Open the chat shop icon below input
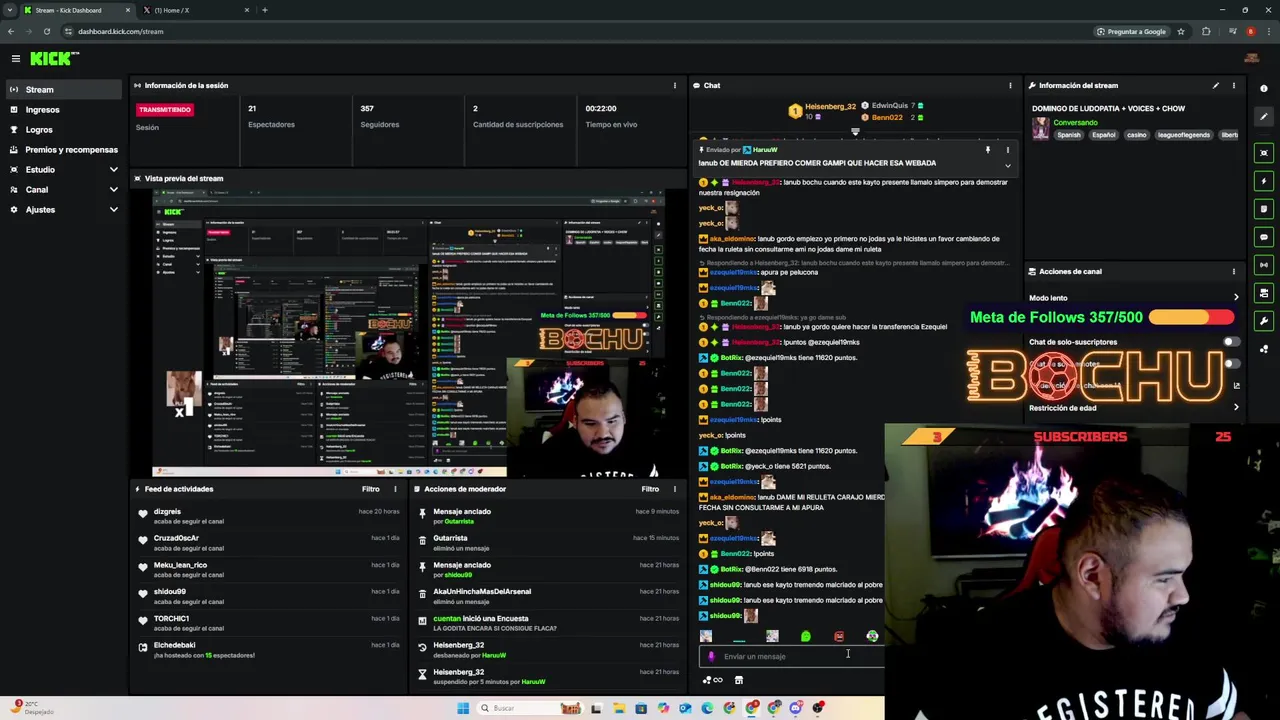Screen dimensions: 1280x720 point(739,680)
